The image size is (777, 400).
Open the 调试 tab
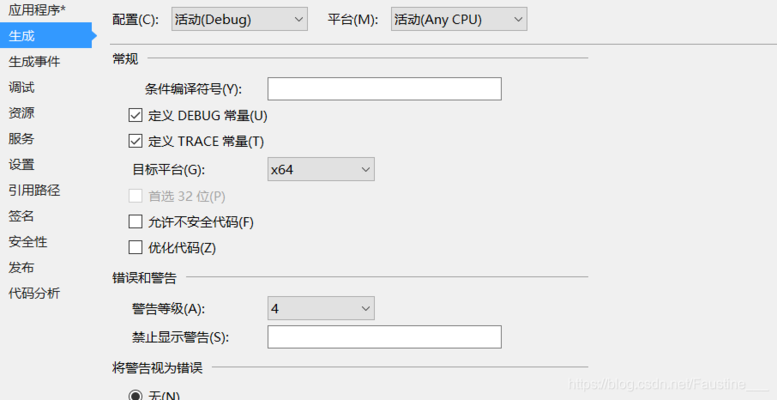click(21, 87)
